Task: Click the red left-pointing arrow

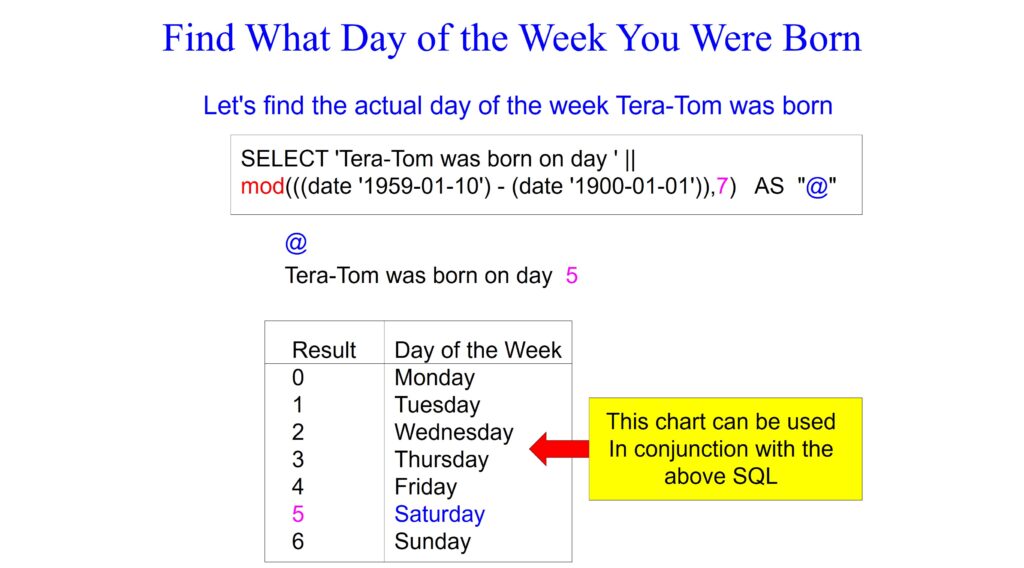Action: (558, 449)
